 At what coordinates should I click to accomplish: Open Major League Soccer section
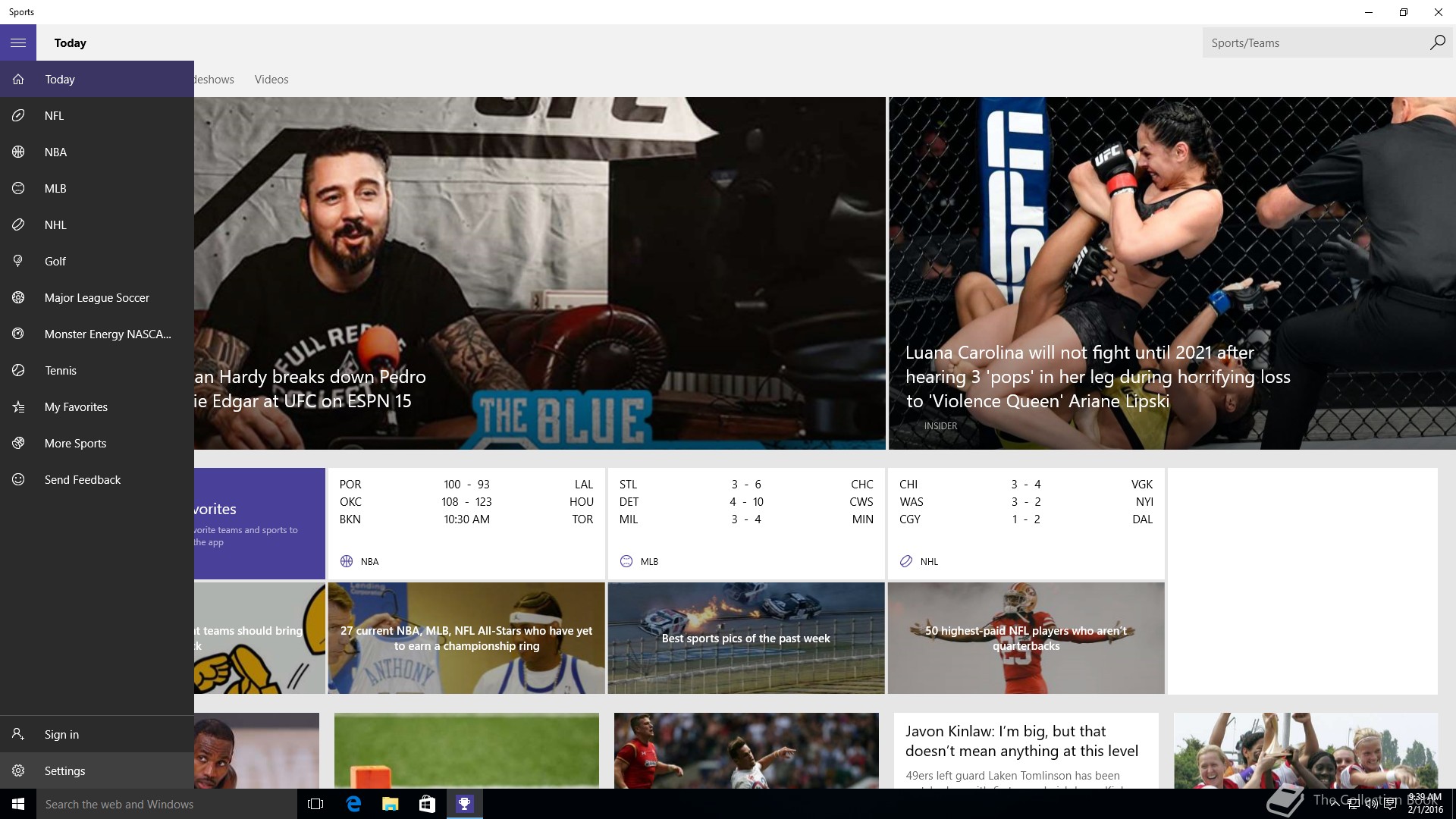tap(97, 297)
